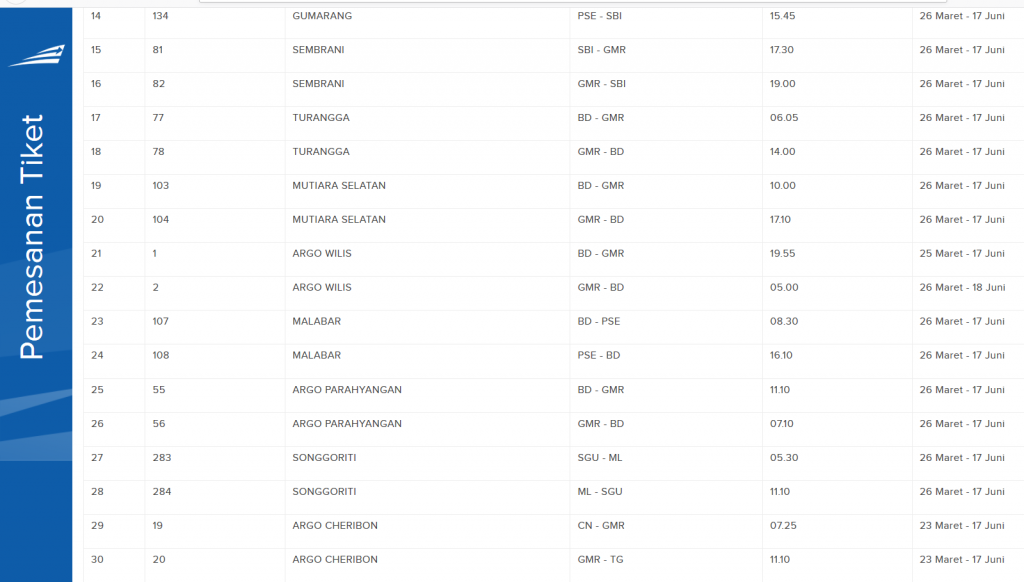Click SONGGORITI train number 283
Image resolution: width=1024 pixels, height=582 pixels.
click(x=162, y=458)
